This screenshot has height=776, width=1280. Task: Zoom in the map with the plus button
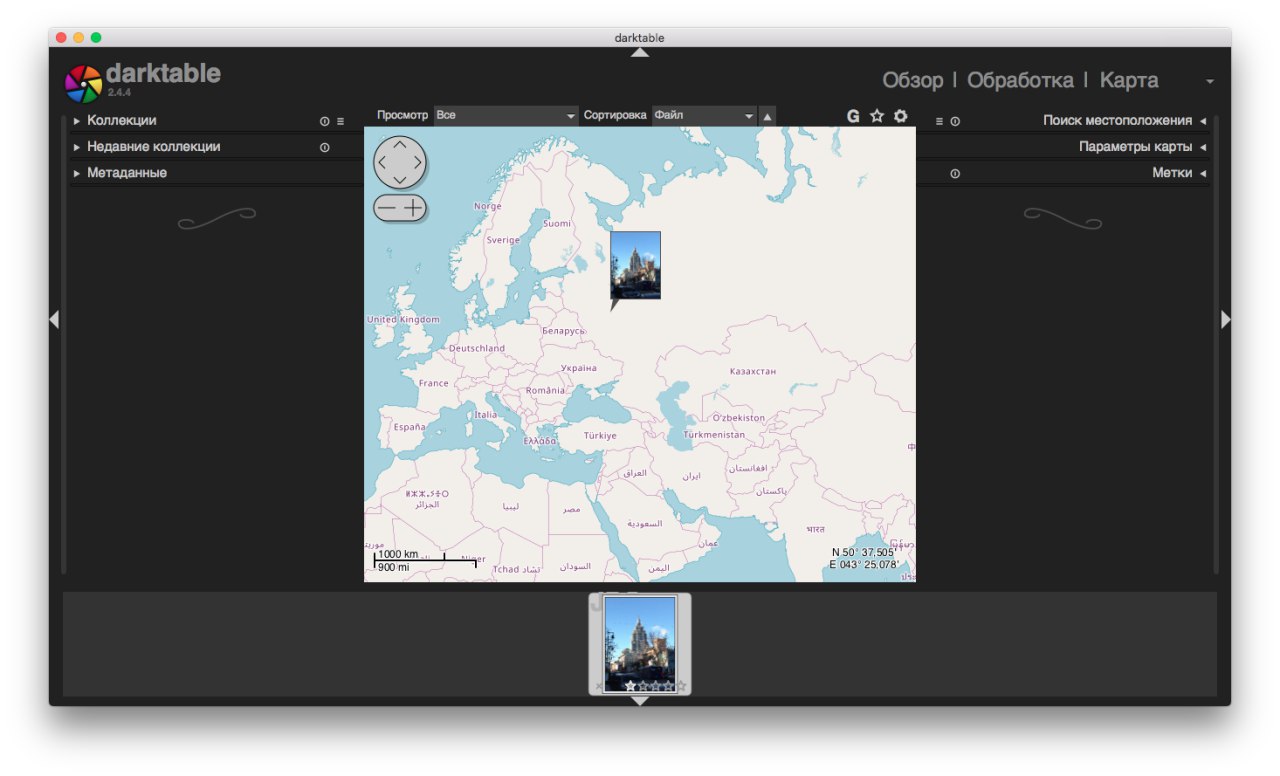click(413, 208)
